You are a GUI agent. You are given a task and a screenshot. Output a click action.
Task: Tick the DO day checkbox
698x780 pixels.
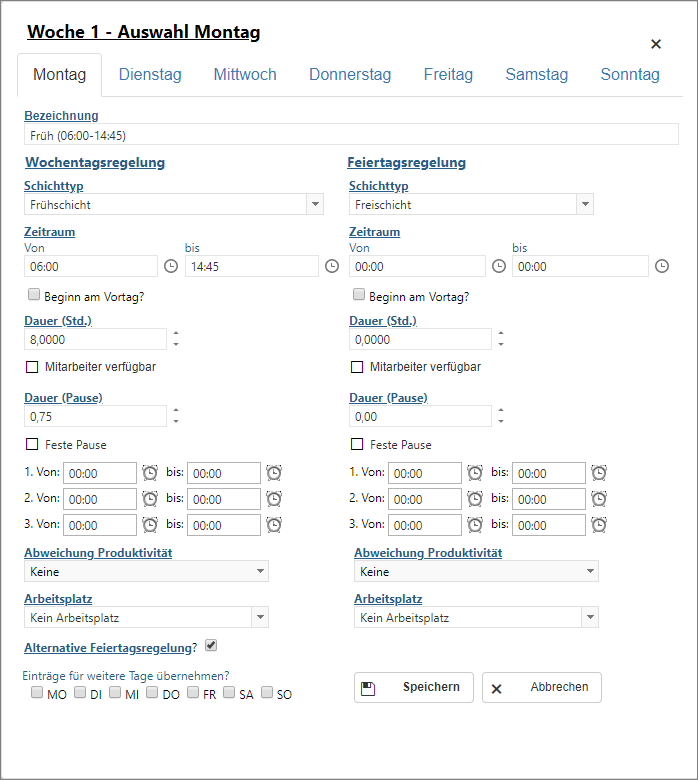tap(152, 692)
